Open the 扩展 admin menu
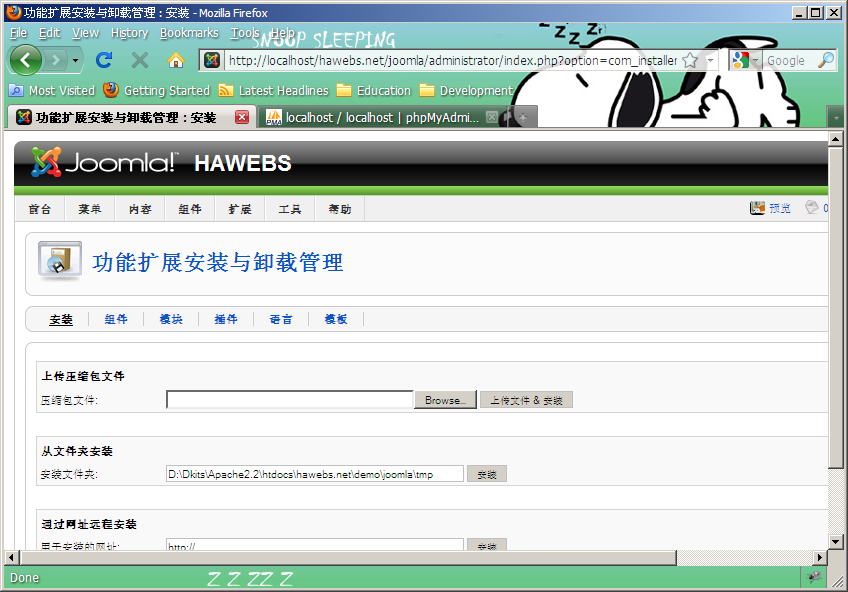 point(240,209)
